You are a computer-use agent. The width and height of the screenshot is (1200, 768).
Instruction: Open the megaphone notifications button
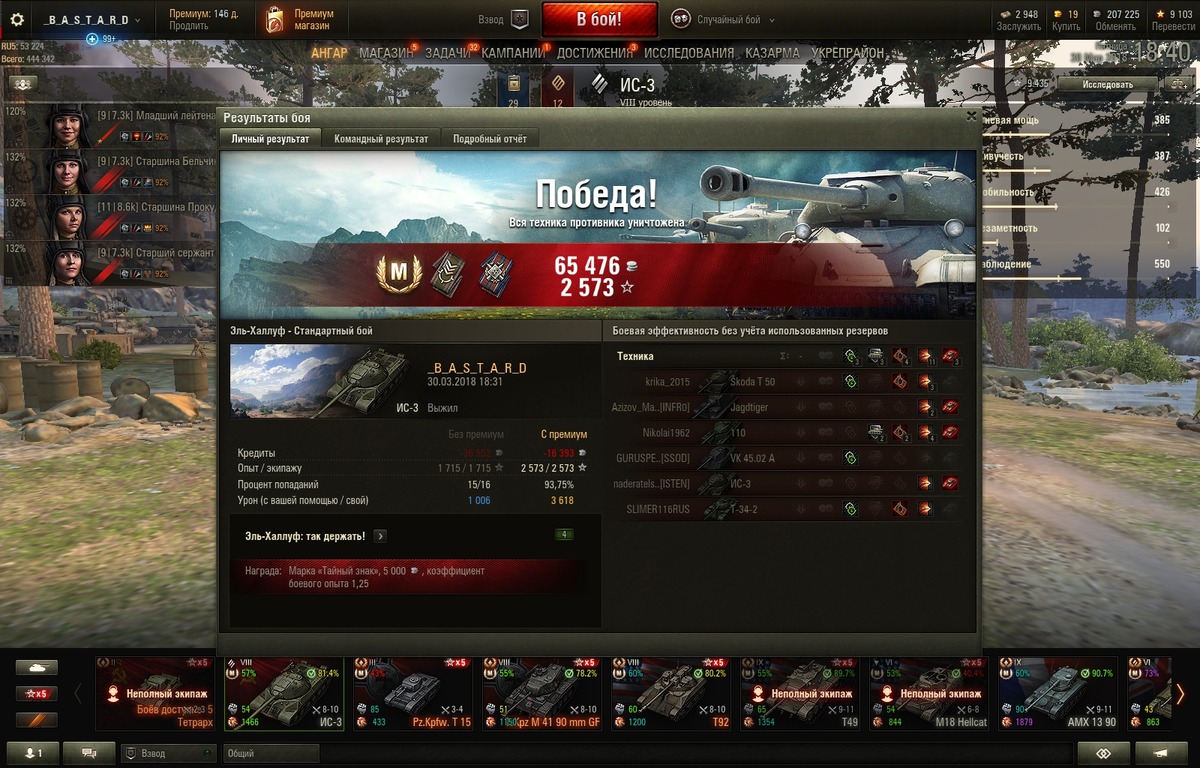1164,753
